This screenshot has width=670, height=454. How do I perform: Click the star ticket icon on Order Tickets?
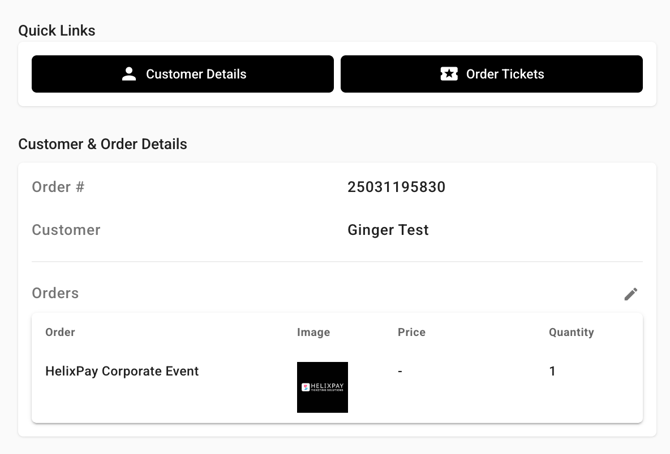coord(449,74)
